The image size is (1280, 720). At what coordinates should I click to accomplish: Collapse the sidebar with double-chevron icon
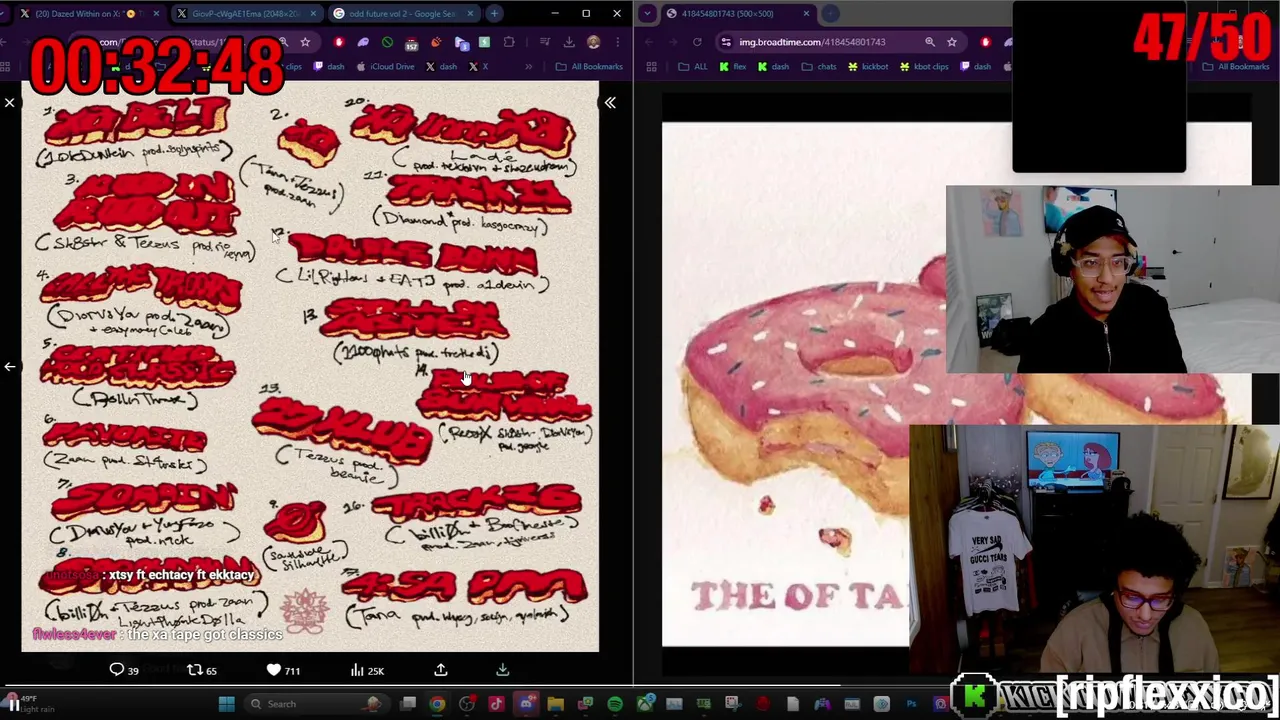tap(610, 102)
